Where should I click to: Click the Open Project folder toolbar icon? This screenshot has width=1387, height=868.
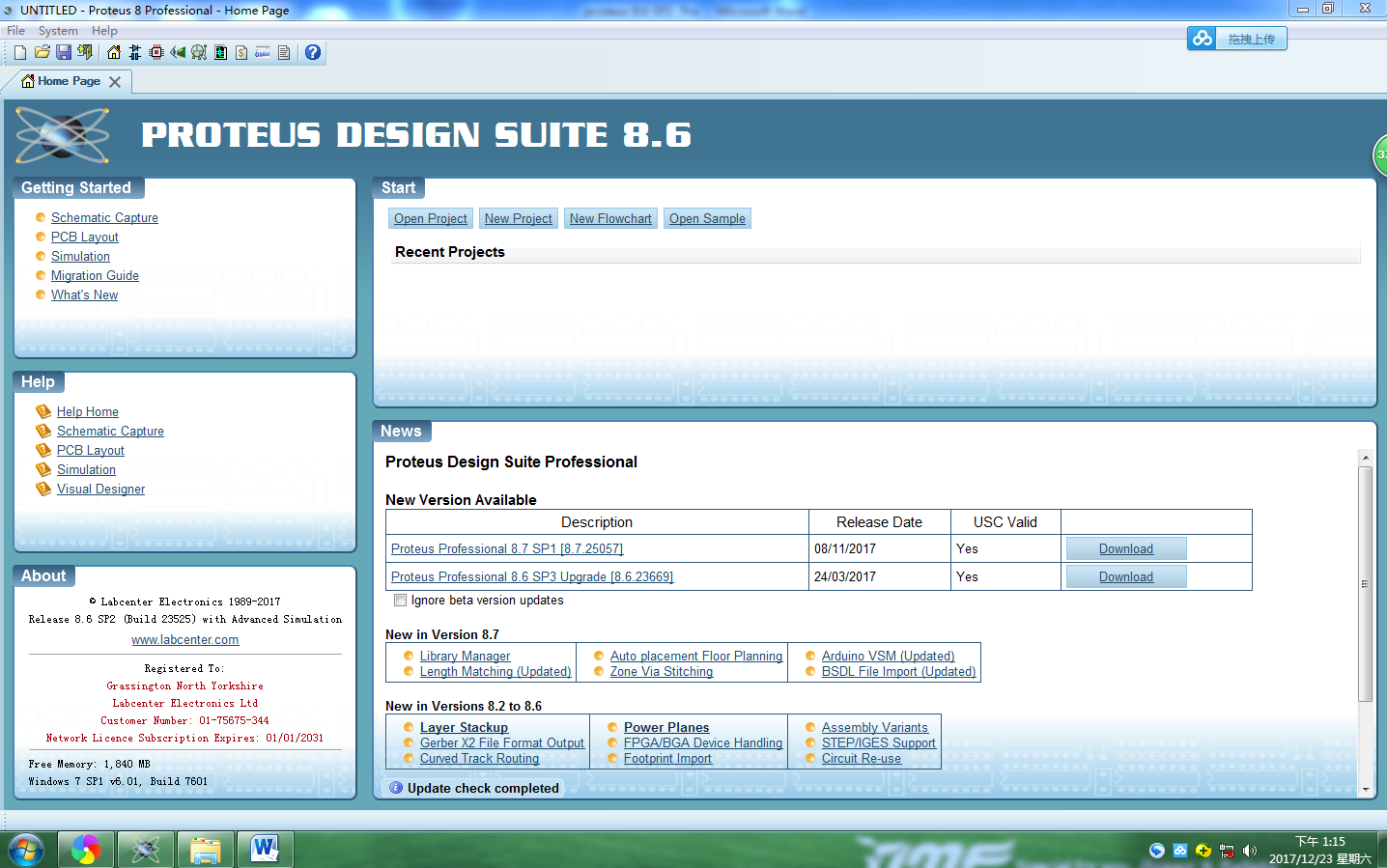pos(42,52)
